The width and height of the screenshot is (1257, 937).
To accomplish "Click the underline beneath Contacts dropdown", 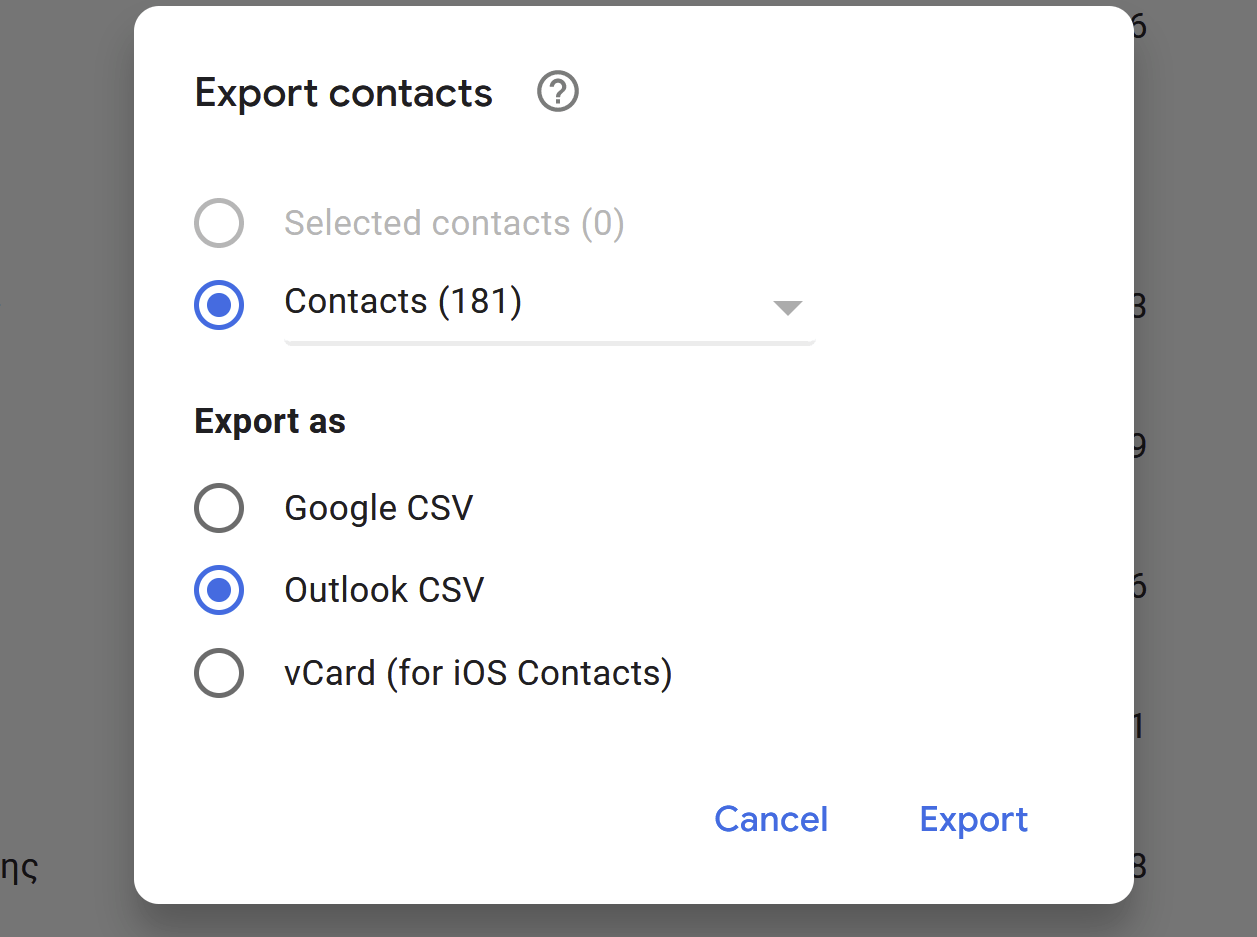I will pos(550,343).
